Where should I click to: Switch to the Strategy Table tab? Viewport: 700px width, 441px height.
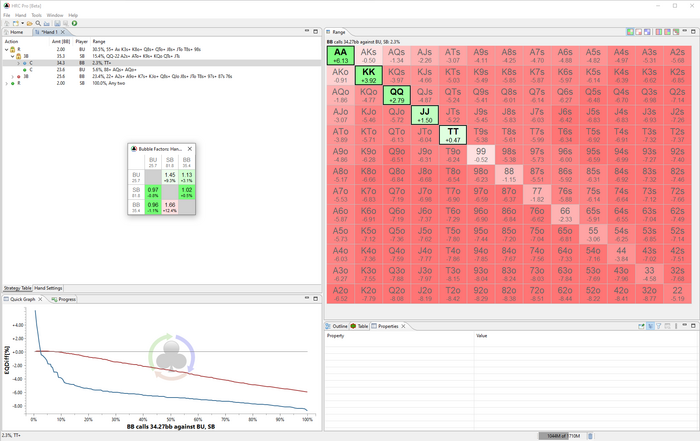coord(17,288)
